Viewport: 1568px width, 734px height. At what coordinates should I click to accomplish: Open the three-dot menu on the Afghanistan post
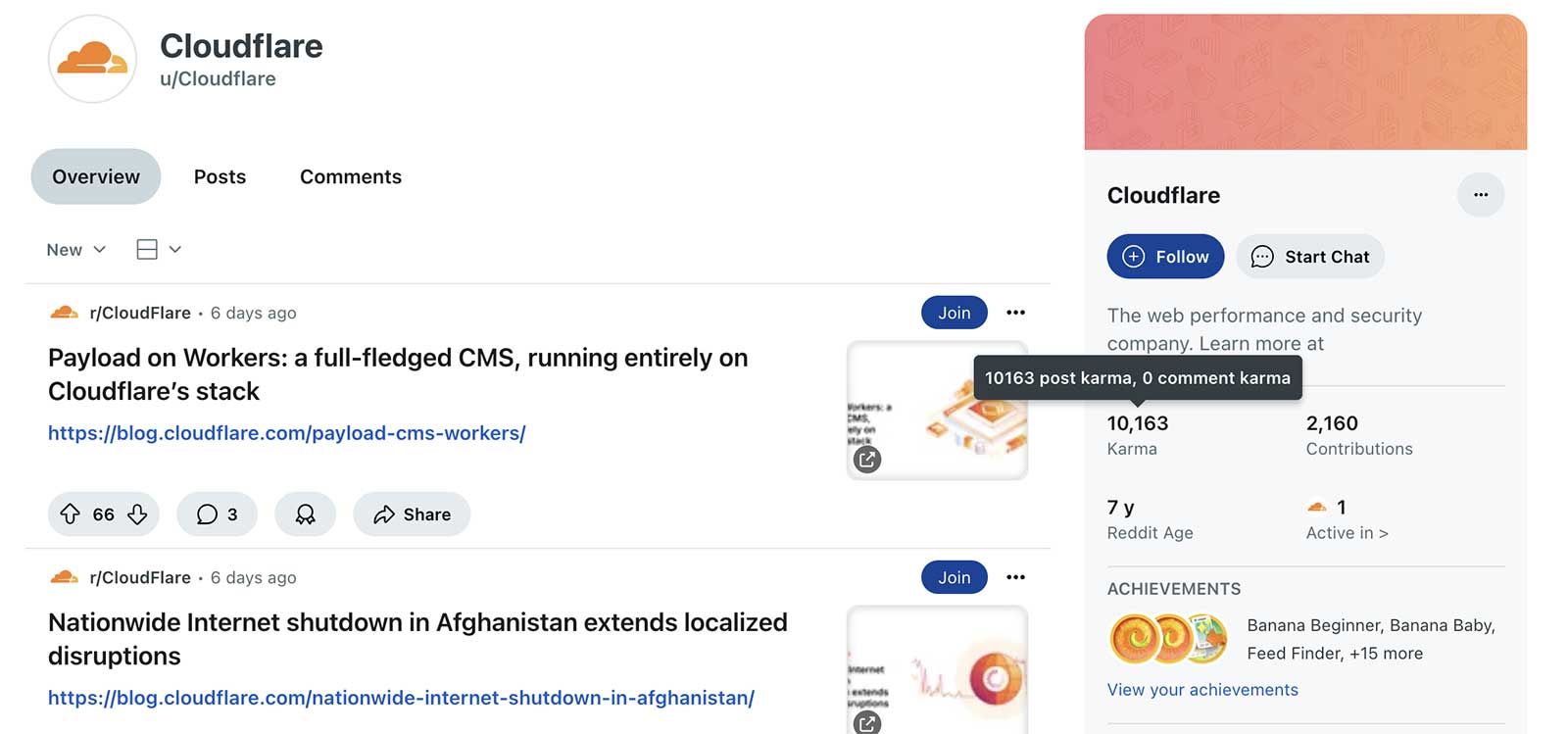click(x=1015, y=577)
